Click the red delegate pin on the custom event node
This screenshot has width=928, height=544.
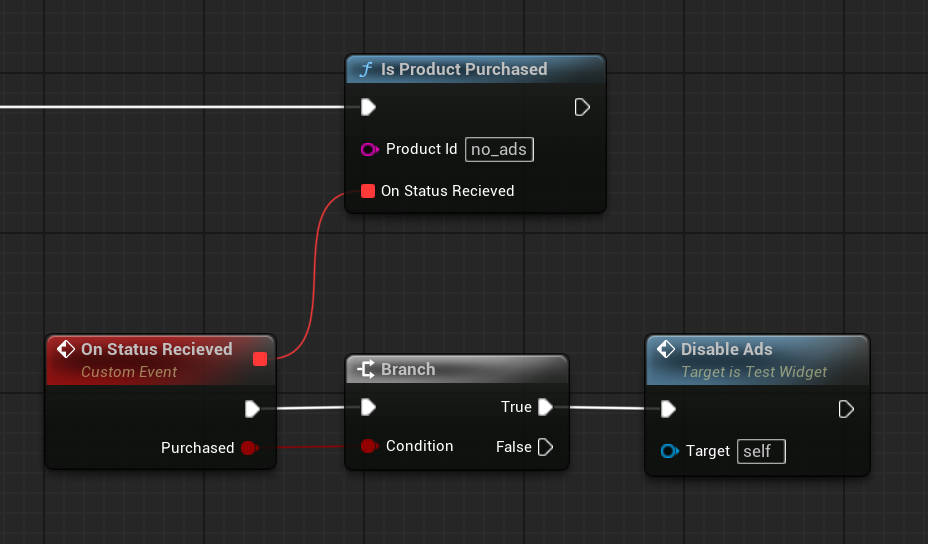click(x=260, y=359)
